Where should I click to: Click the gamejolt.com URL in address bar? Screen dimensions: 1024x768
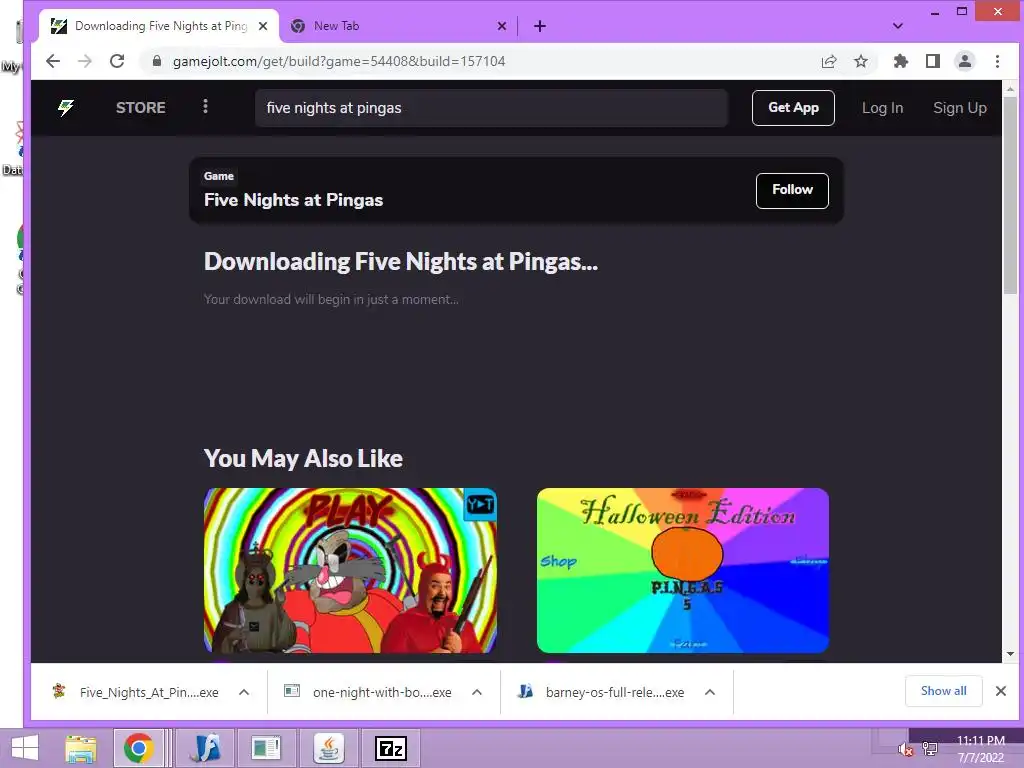pos(339,61)
